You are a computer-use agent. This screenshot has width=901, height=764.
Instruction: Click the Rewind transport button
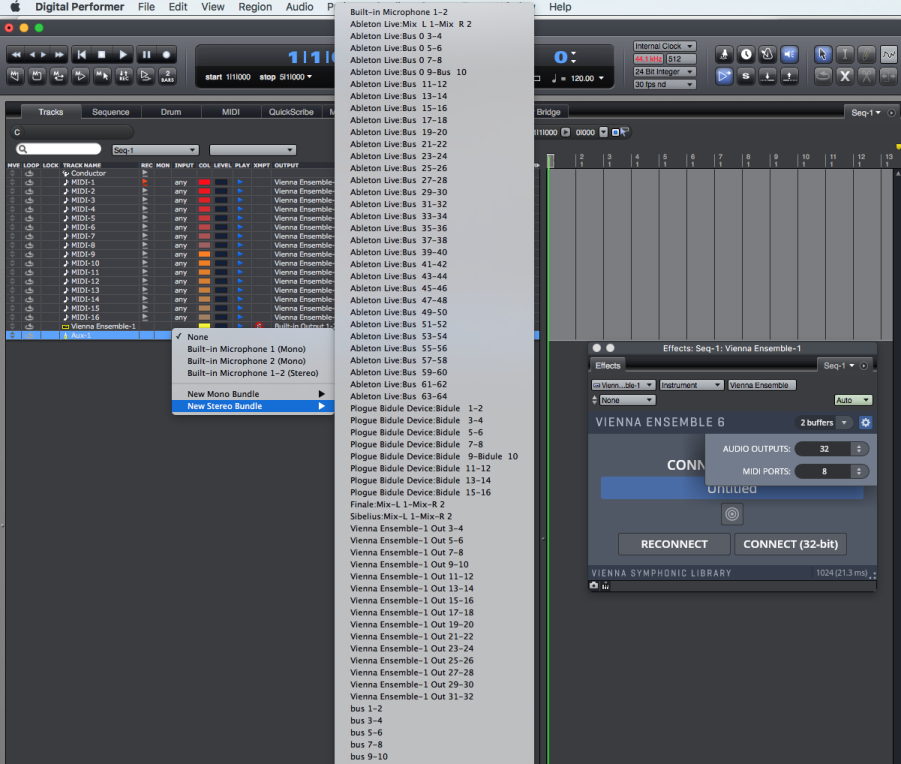(x=16, y=55)
